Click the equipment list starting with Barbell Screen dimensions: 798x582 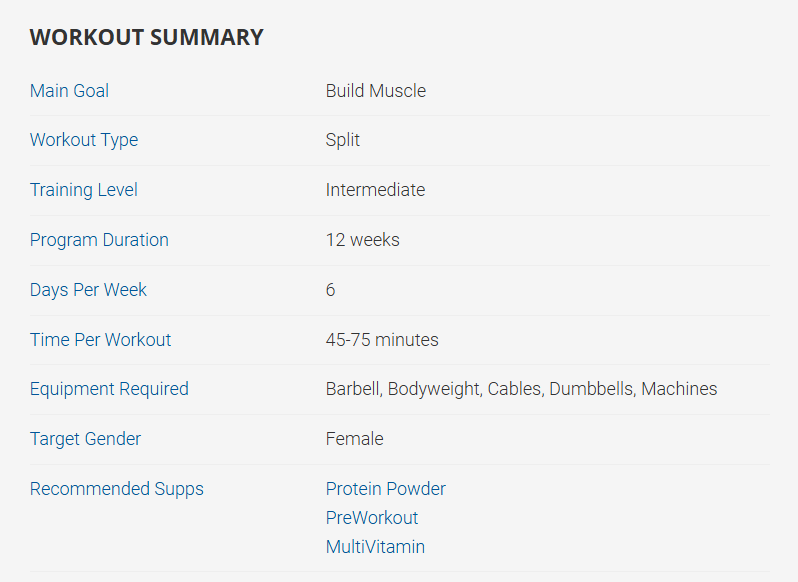(521, 389)
